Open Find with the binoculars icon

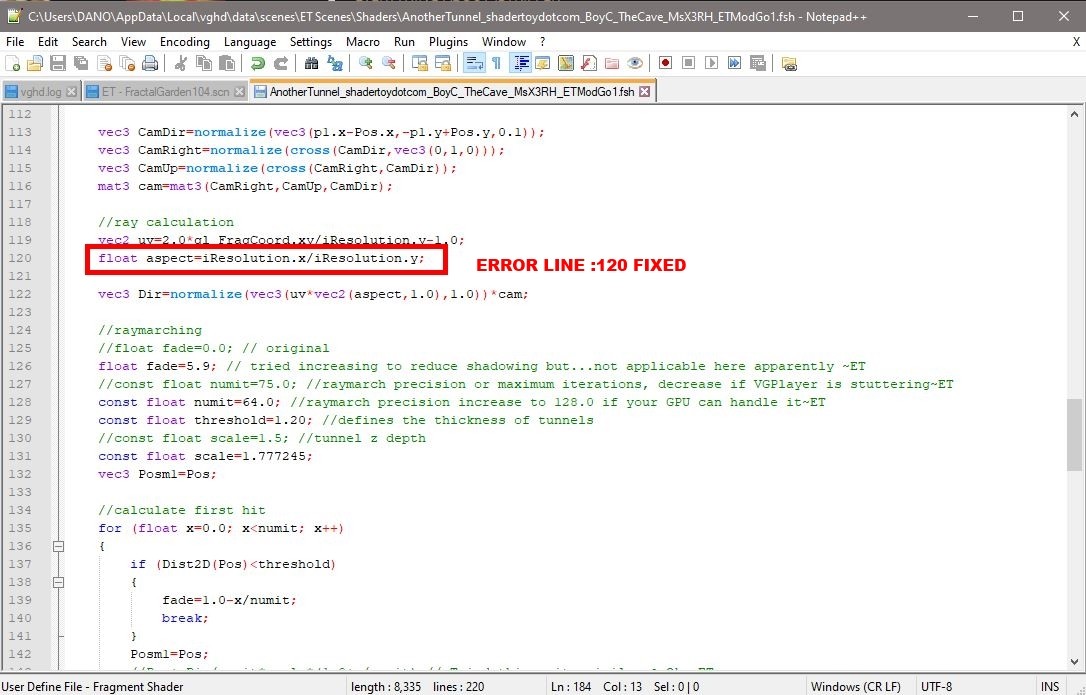312,64
